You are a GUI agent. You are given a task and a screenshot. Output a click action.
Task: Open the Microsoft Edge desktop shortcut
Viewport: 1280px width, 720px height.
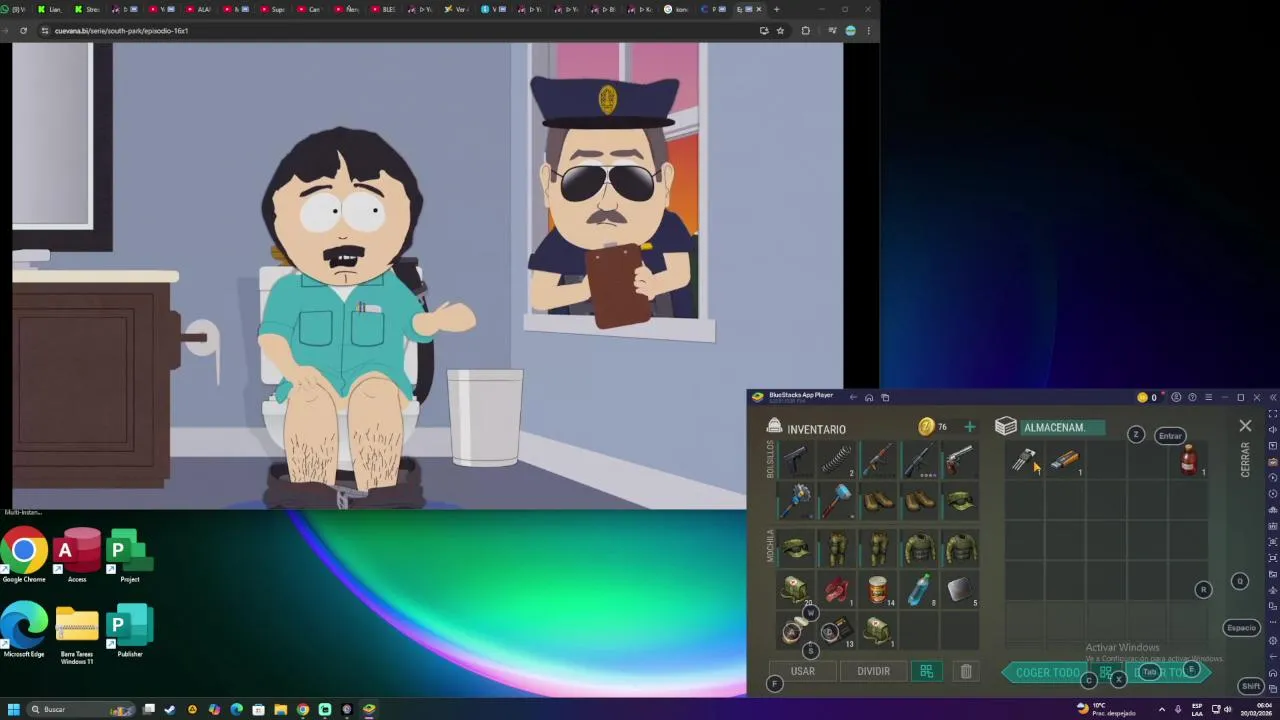click(24, 629)
